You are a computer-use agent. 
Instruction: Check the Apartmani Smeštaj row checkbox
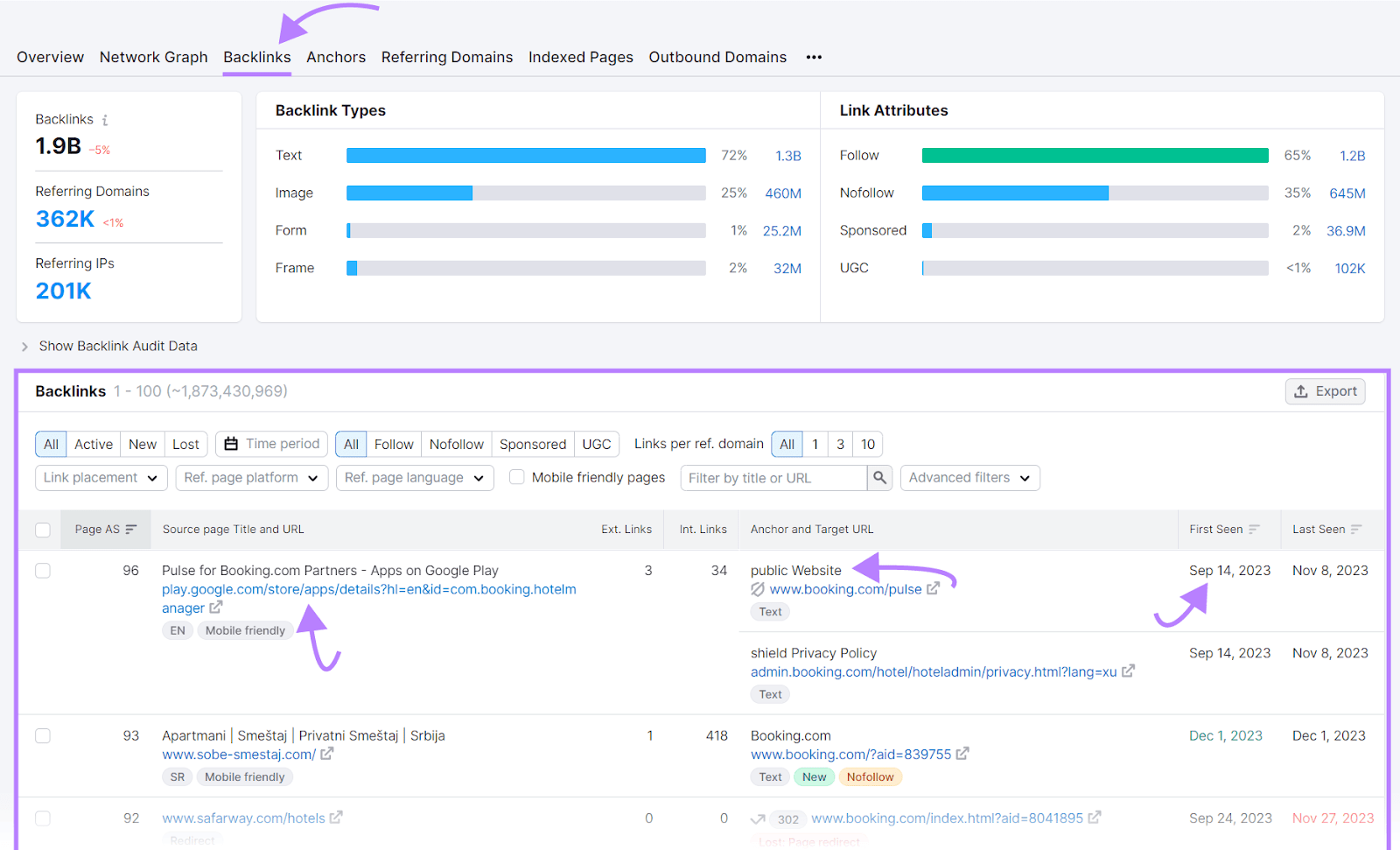coord(43,736)
